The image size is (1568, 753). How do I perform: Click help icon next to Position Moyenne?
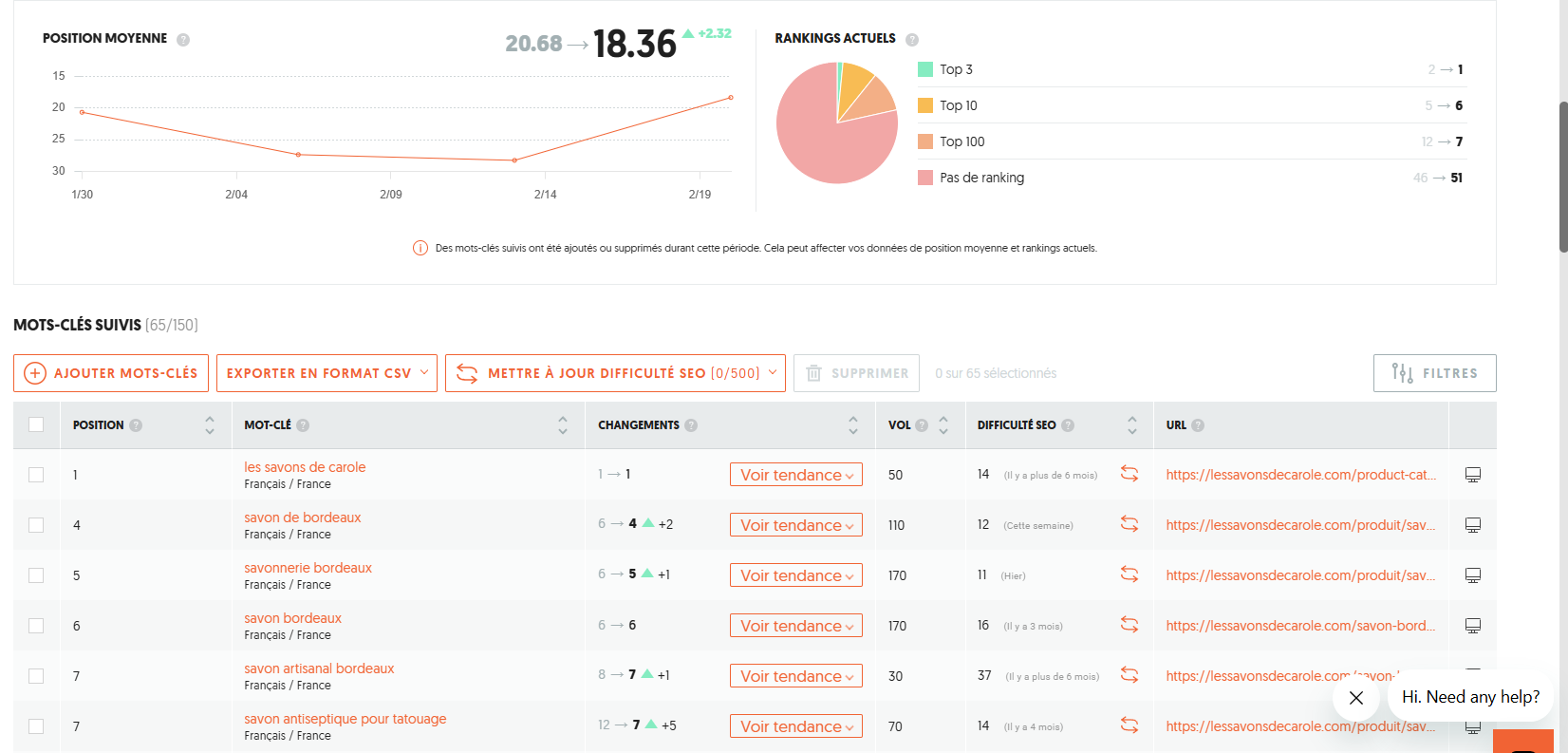point(183,40)
